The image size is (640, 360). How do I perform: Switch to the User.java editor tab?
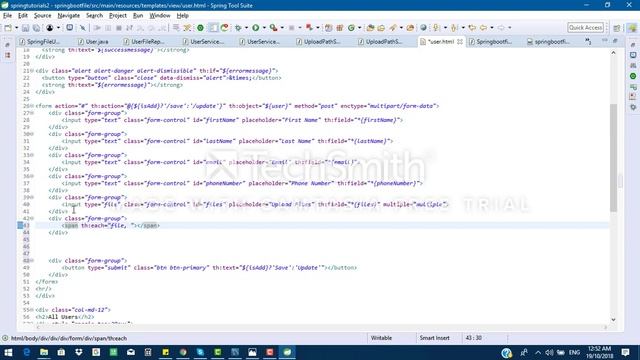93,42
